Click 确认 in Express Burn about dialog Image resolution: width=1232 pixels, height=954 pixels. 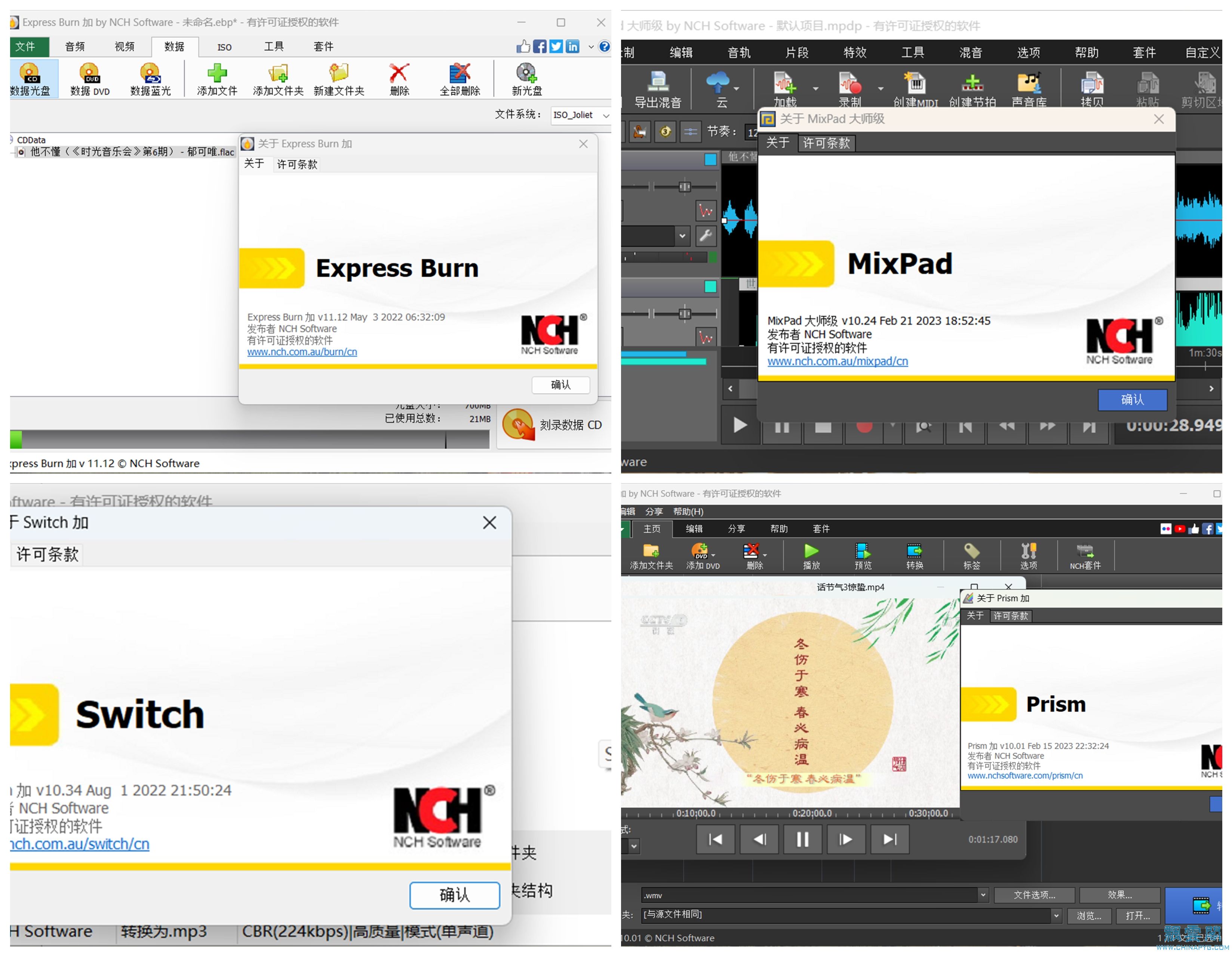(561, 385)
